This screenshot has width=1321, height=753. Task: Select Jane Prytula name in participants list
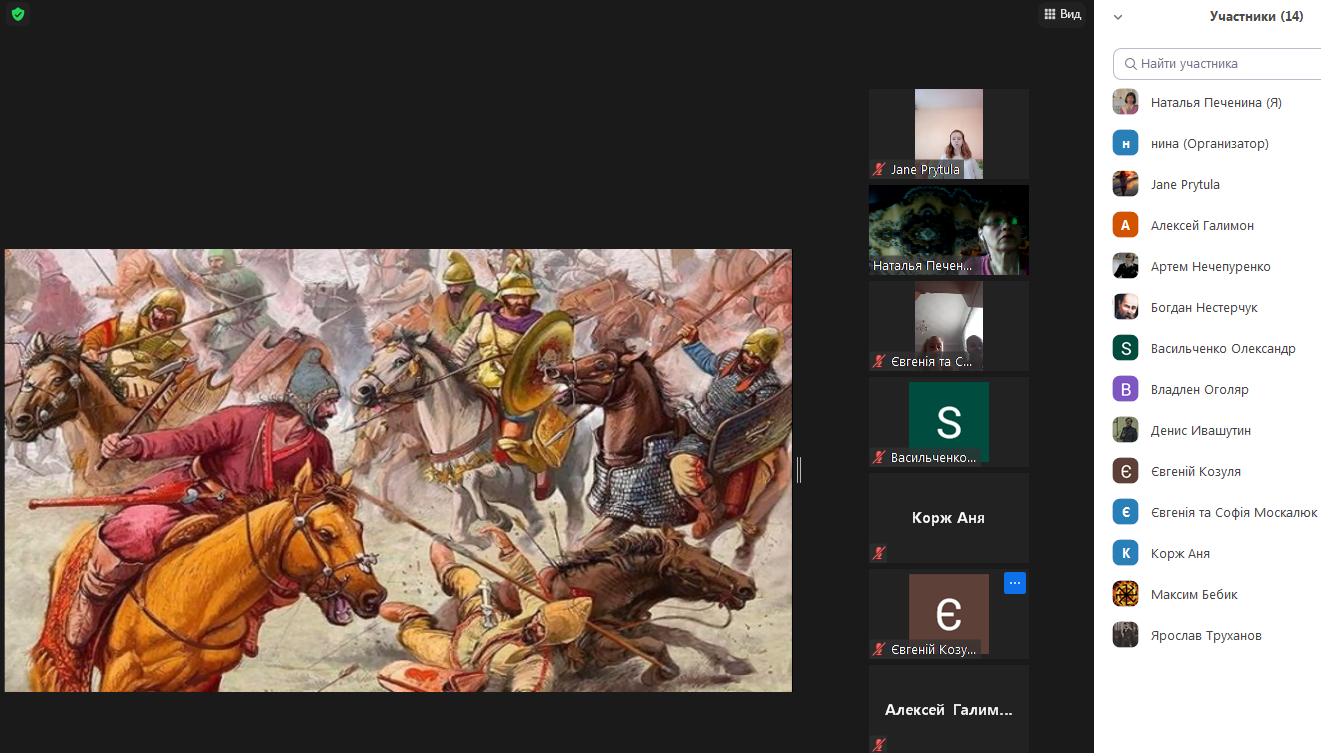[x=1185, y=184]
